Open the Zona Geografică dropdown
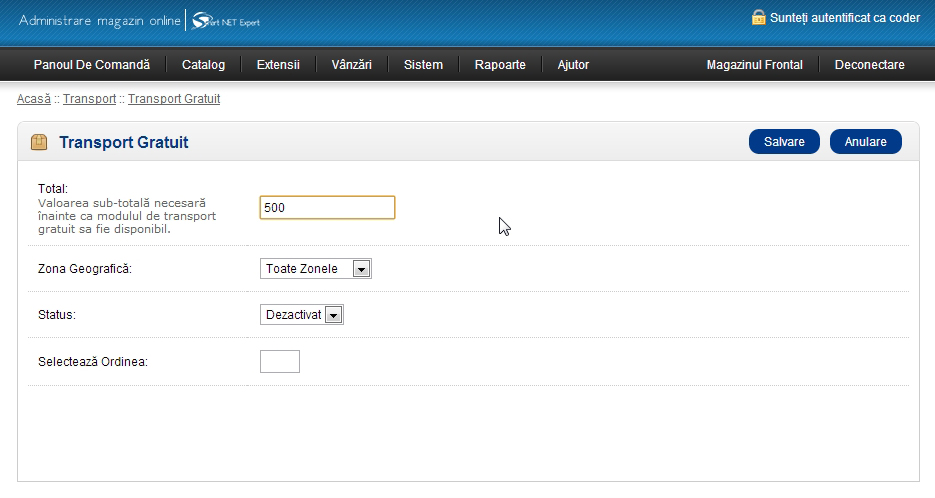Screen dimensions: 935x498 pos(315,268)
